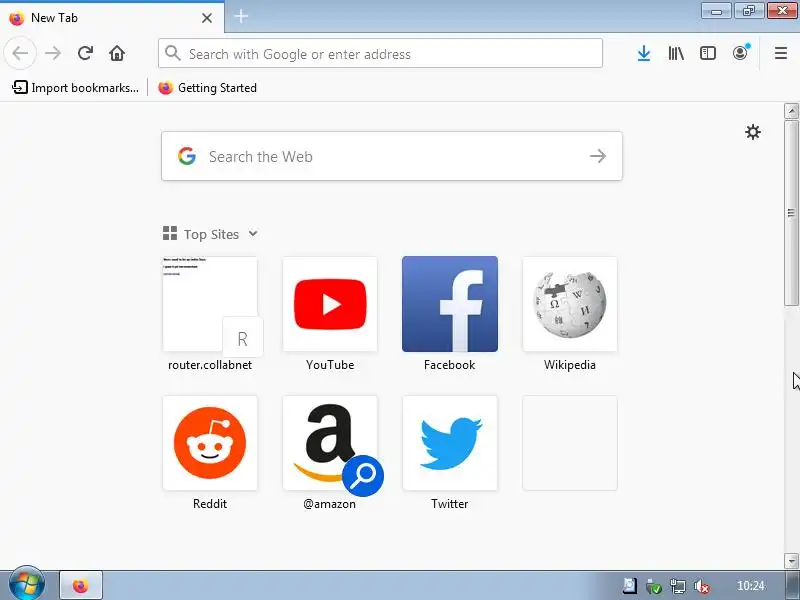Open the Twitter top site tile

449,443
